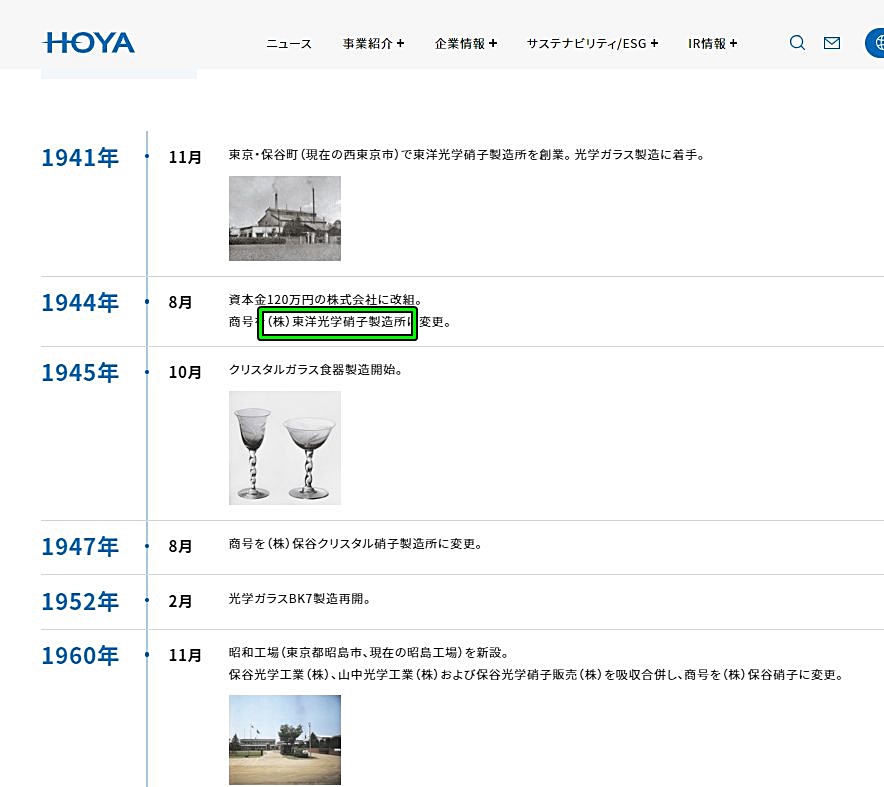Click the 昭和工場 color photo
This screenshot has width=884, height=787.
pyautogui.click(x=285, y=740)
